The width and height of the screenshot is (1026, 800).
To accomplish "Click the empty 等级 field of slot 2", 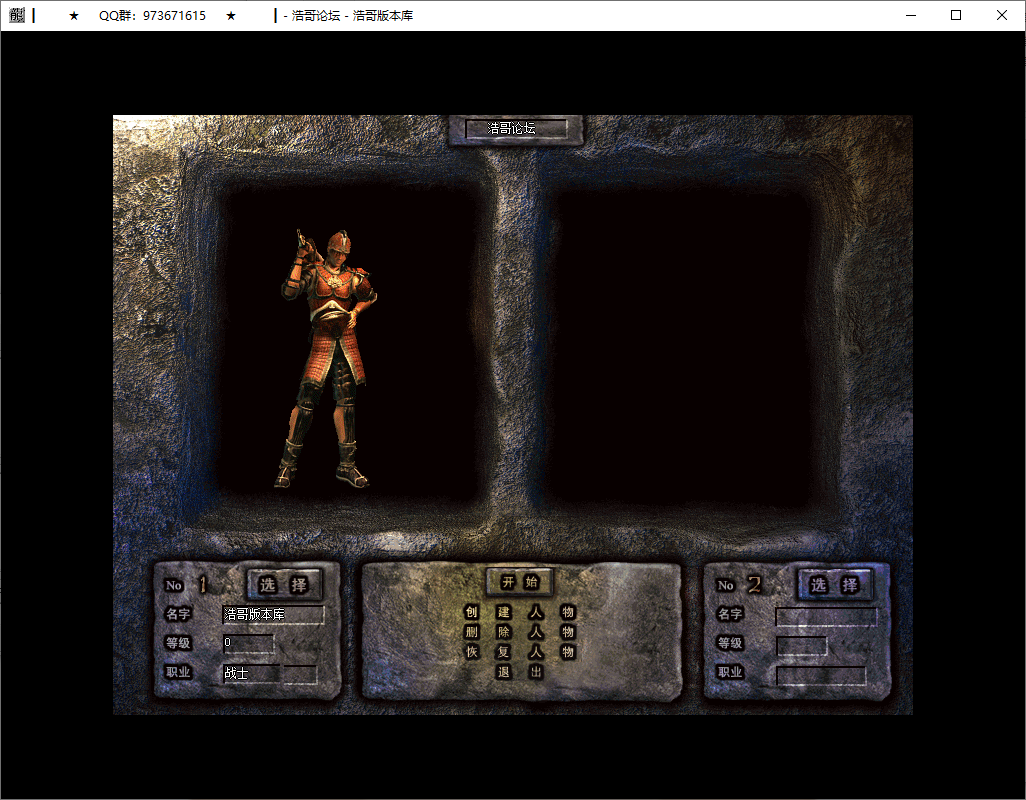I will (802, 646).
